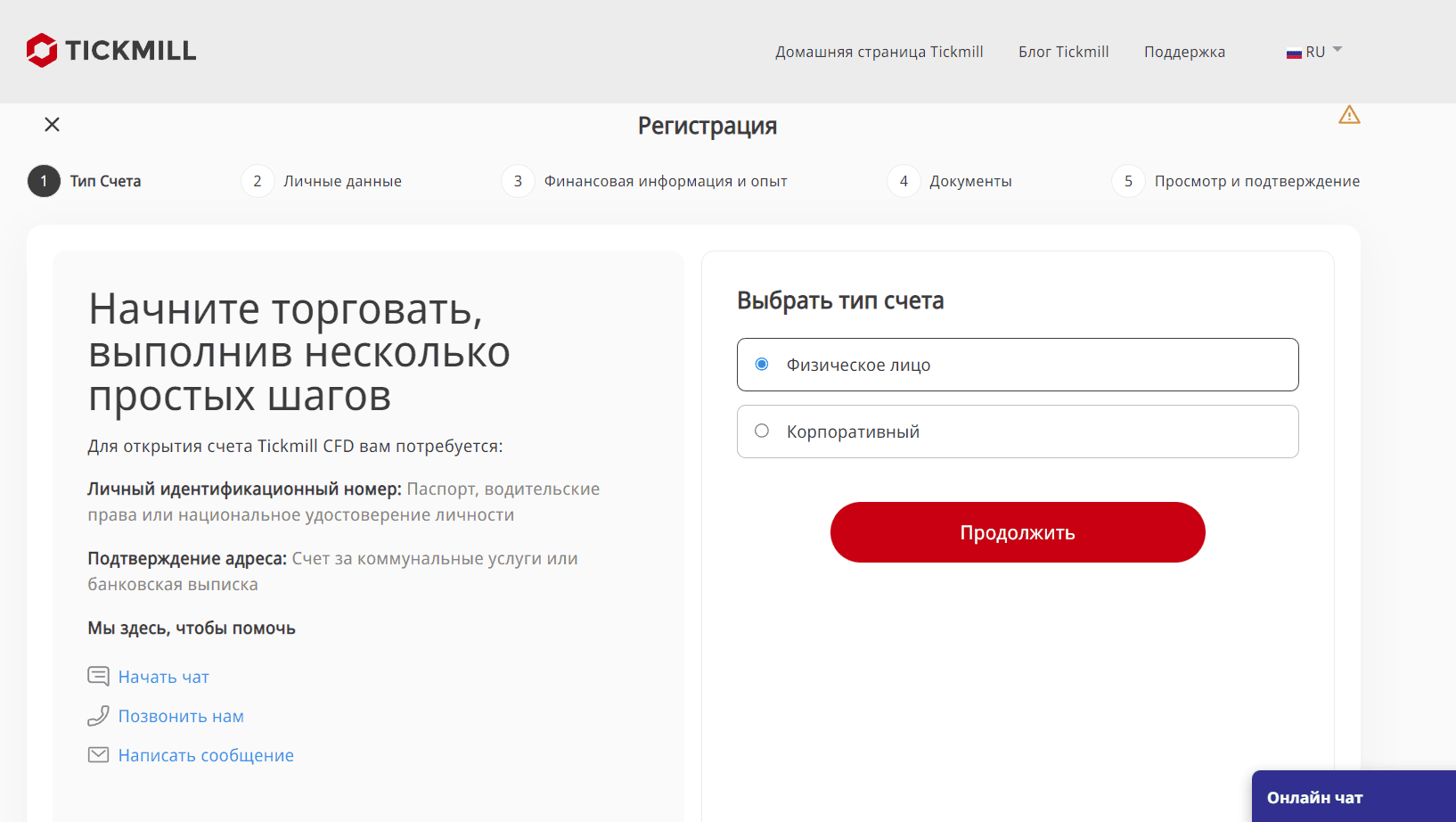1456x822 pixels.
Task: Go to step 1 Тип Счета
Action: (85, 181)
